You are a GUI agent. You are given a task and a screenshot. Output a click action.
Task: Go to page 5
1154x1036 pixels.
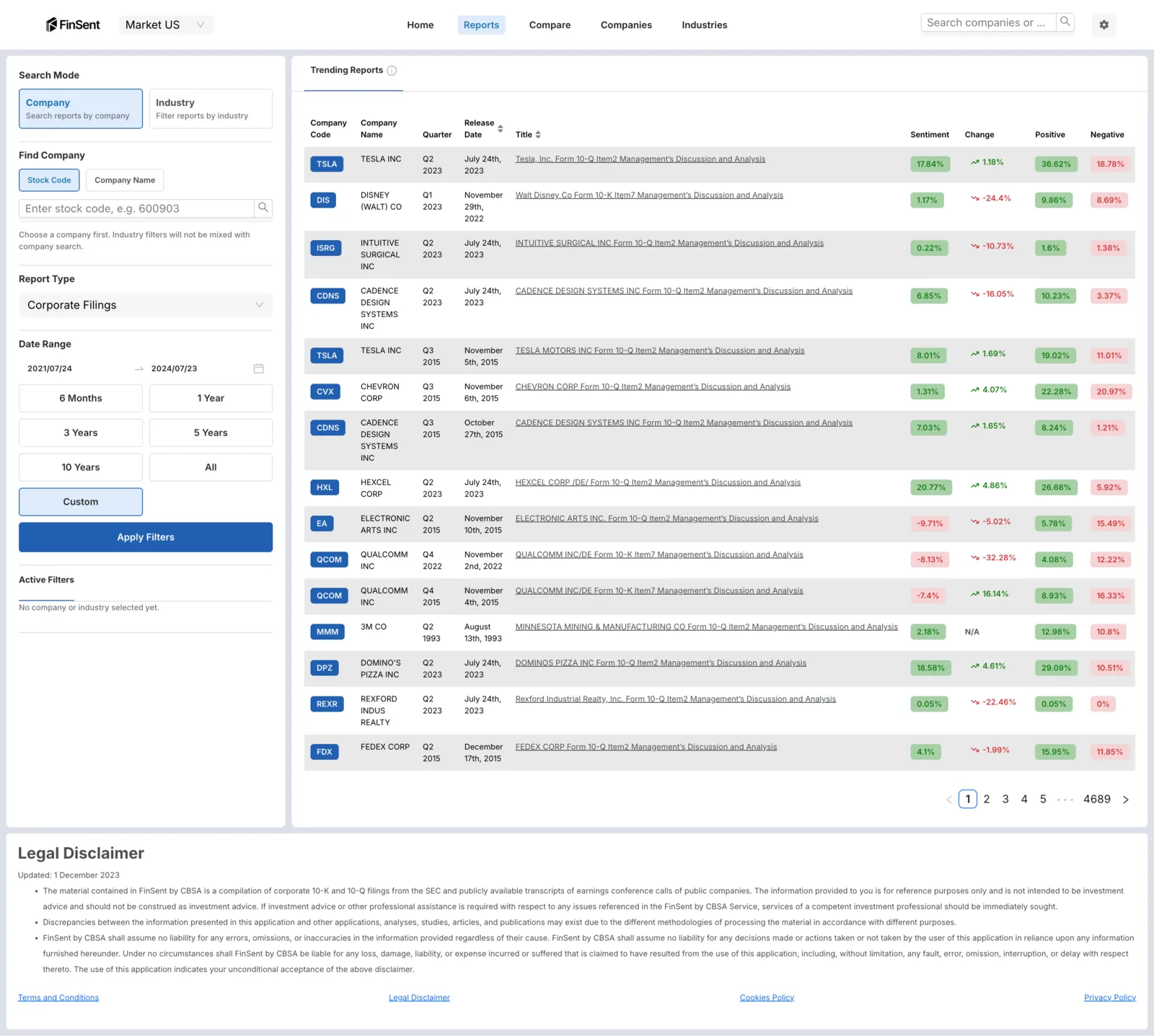(x=1043, y=800)
